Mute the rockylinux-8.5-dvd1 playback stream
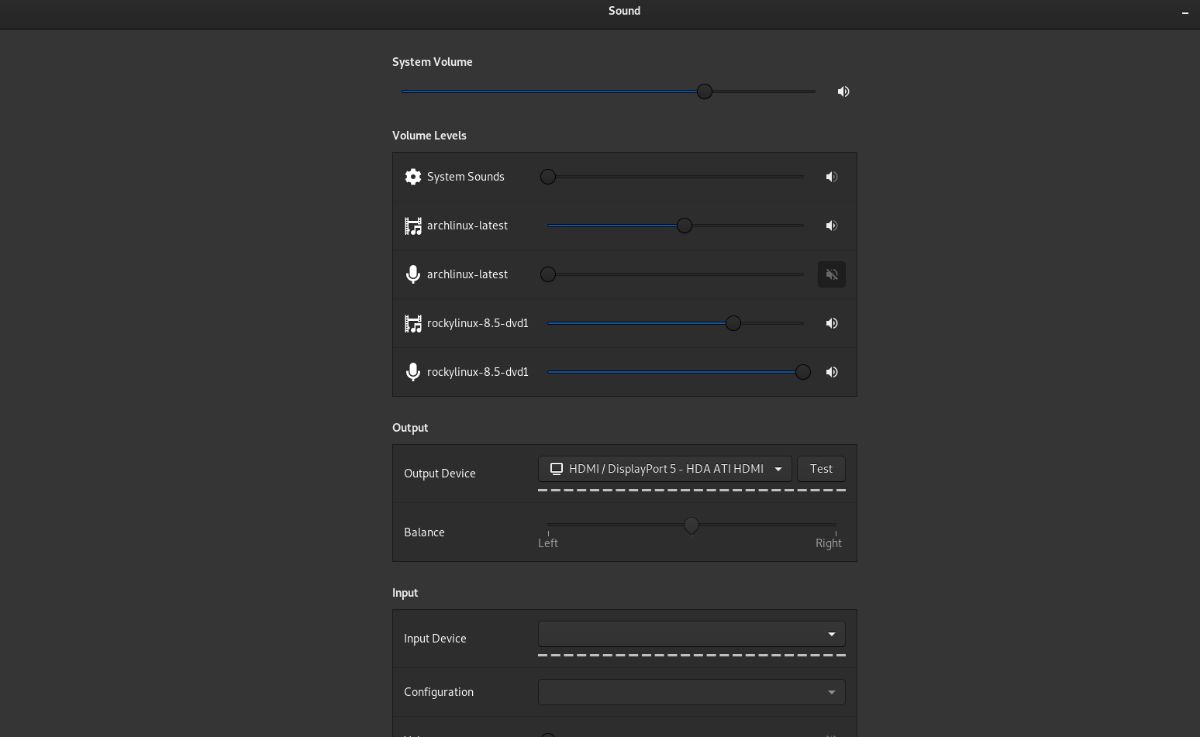The height and width of the screenshot is (737, 1200). point(831,322)
